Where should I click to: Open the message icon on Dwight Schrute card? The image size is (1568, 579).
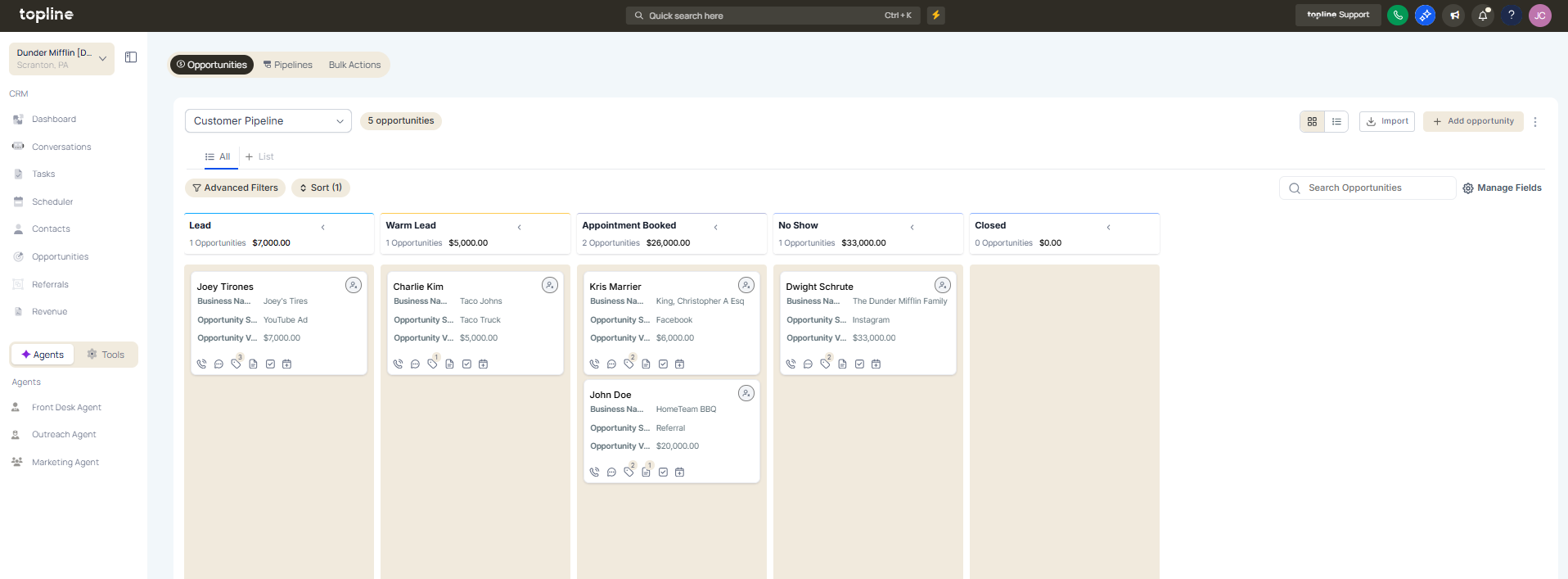coord(808,364)
